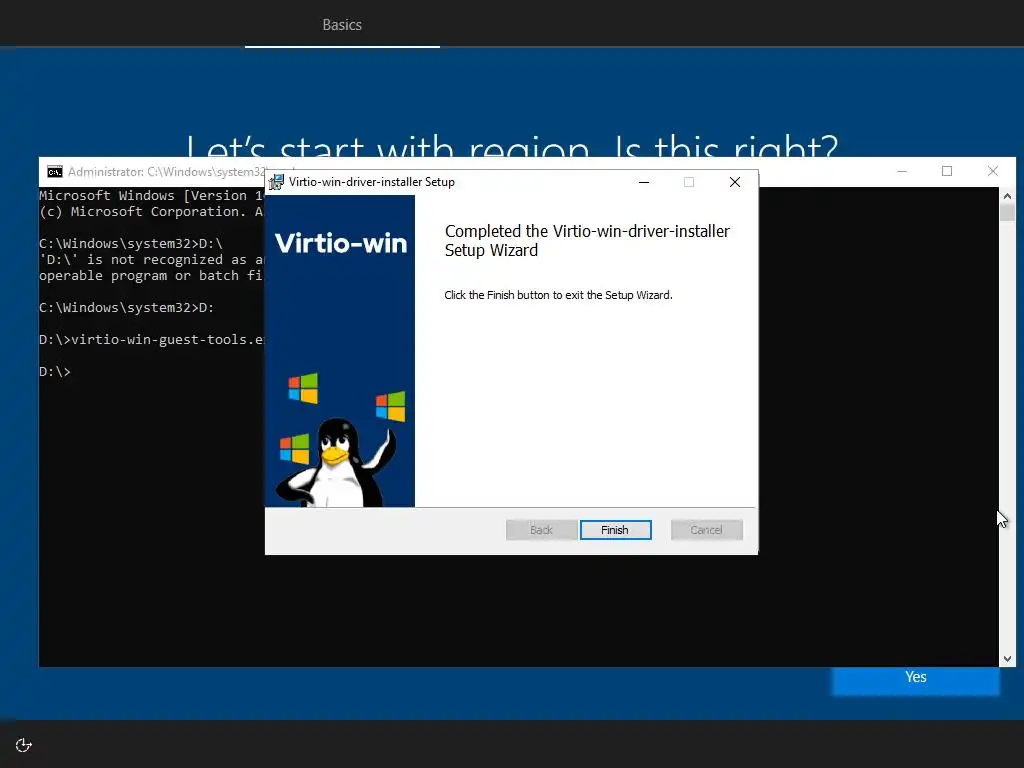Minimize the Administrator Command Prompt window
The height and width of the screenshot is (768, 1024).
(902, 171)
